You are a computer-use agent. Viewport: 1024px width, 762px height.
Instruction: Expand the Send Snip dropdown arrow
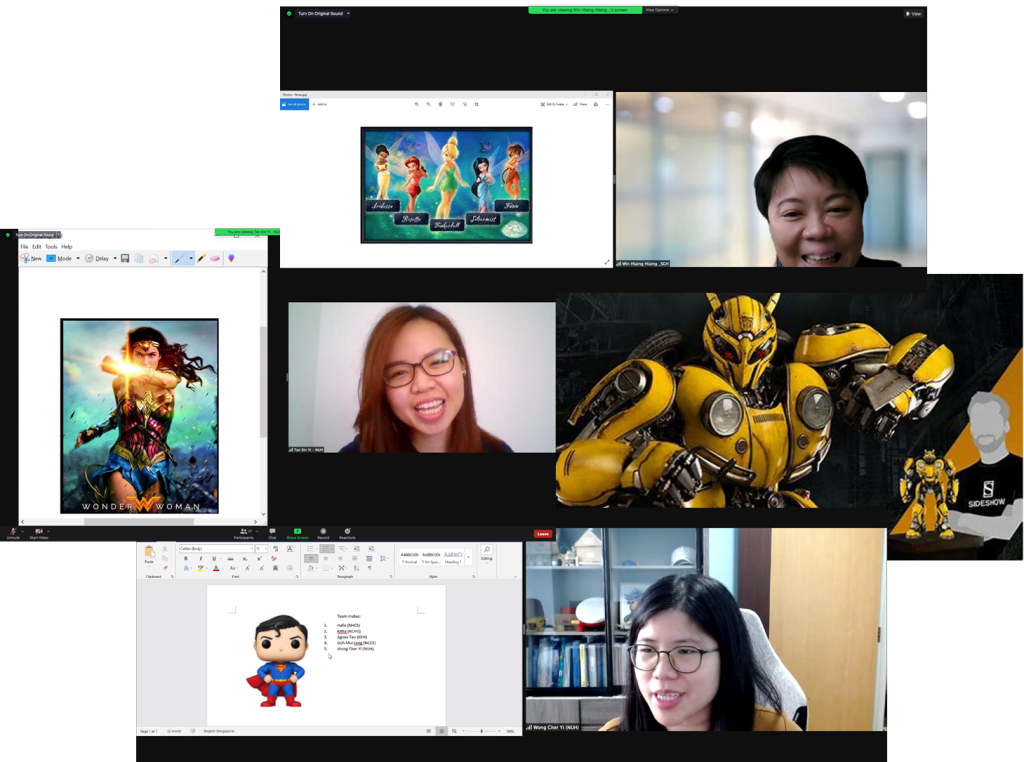click(x=166, y=259)
